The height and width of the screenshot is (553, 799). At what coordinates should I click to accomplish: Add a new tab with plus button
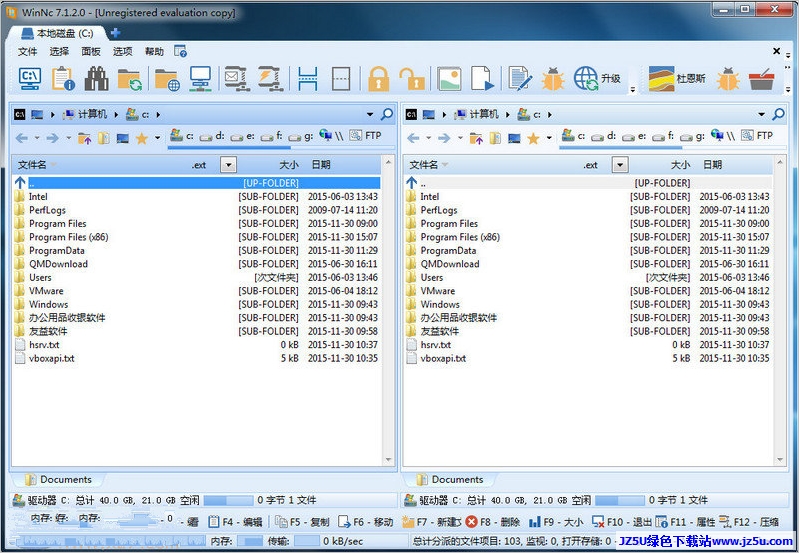click(116, 33)
